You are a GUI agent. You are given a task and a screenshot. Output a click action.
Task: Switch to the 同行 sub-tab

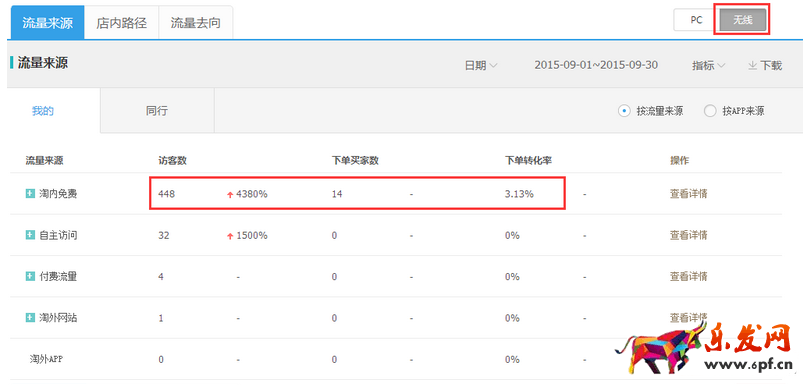[157, 111]
